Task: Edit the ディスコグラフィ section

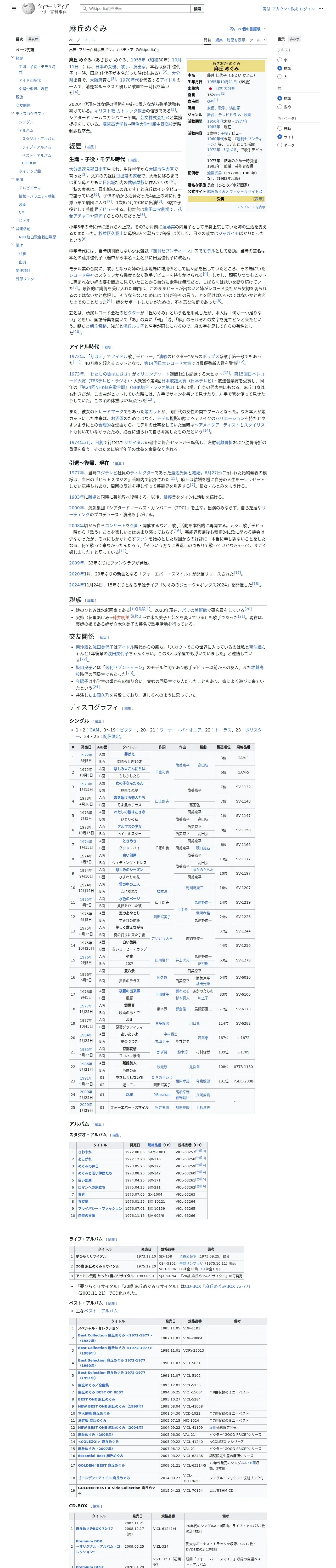Action: point(127,708)
